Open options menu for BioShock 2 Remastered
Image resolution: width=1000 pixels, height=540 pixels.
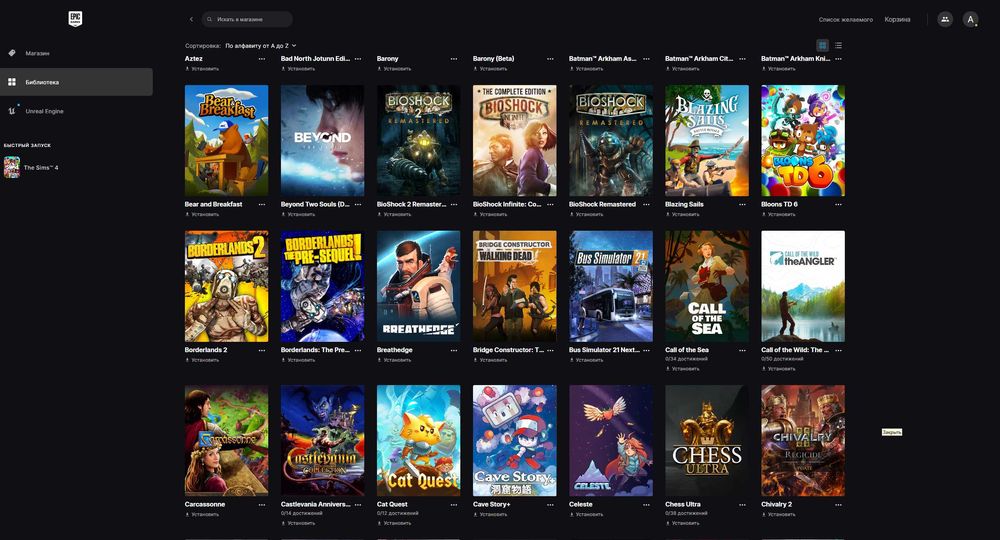[x=454, y=205]
